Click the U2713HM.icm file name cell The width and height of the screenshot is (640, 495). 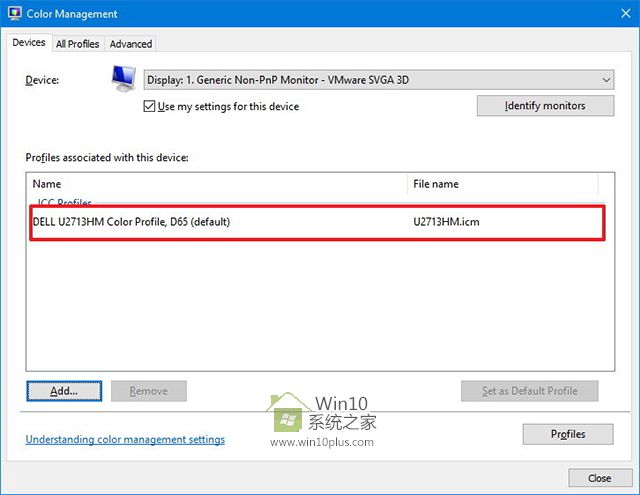click(x=446, y=222)
